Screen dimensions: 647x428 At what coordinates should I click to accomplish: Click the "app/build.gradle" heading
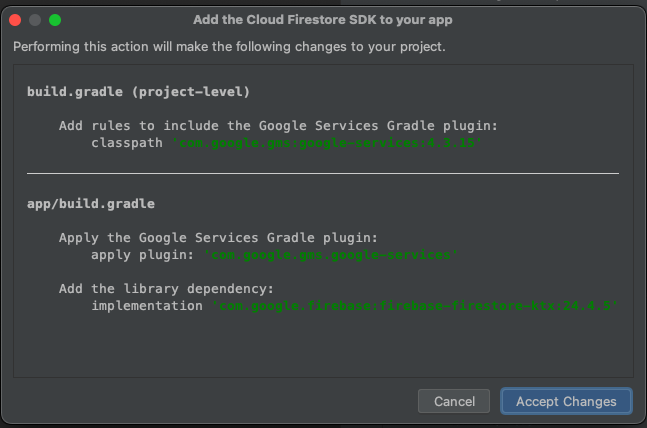91,204
